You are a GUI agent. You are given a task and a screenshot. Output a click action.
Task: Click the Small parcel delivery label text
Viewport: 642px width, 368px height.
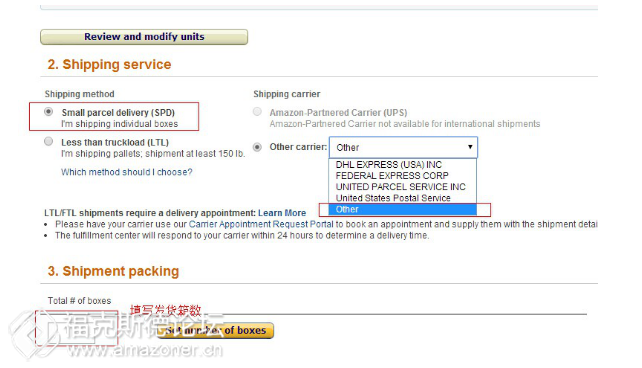point(118,113)
